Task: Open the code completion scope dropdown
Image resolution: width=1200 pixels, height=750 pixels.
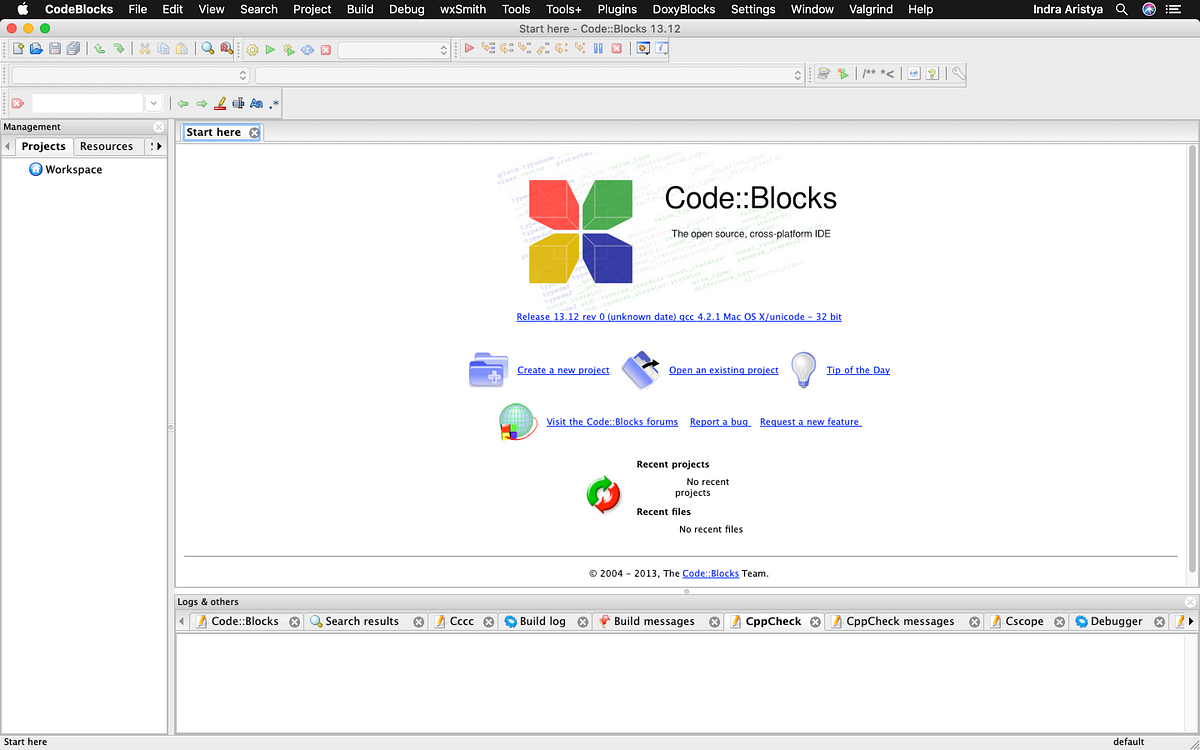Action: [130, 75]
